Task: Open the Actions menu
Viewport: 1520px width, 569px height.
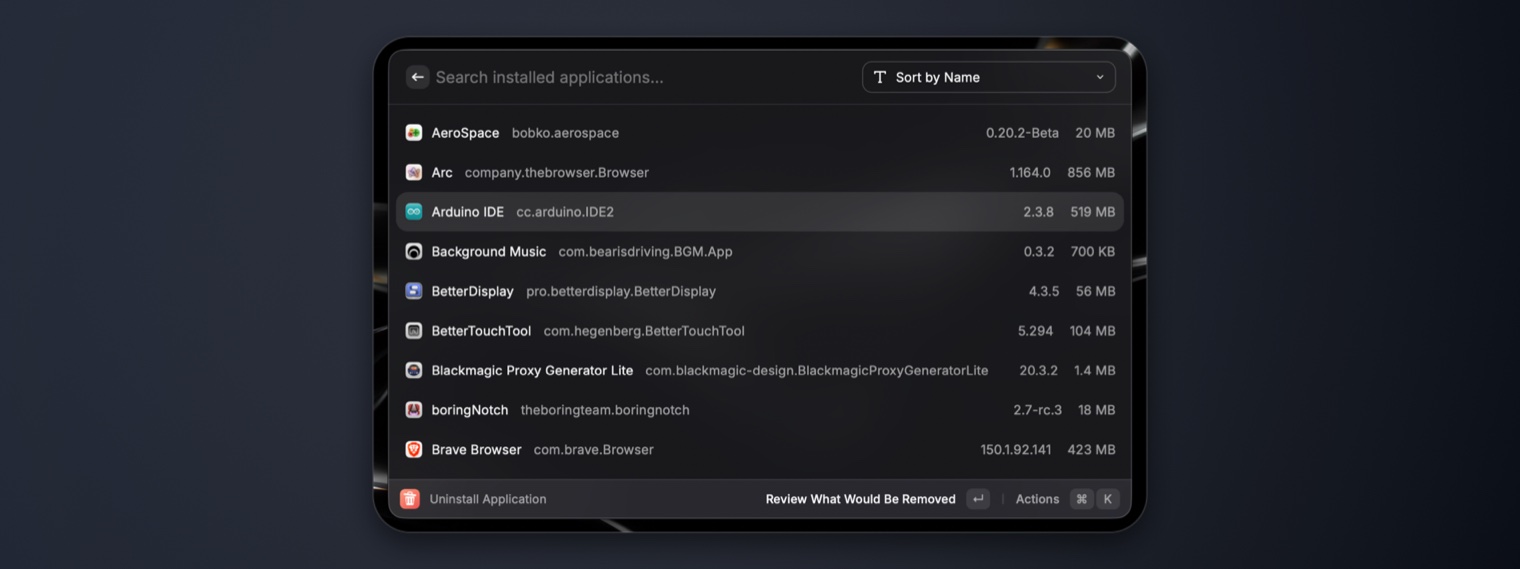Action: click(x=1037, y=499)
